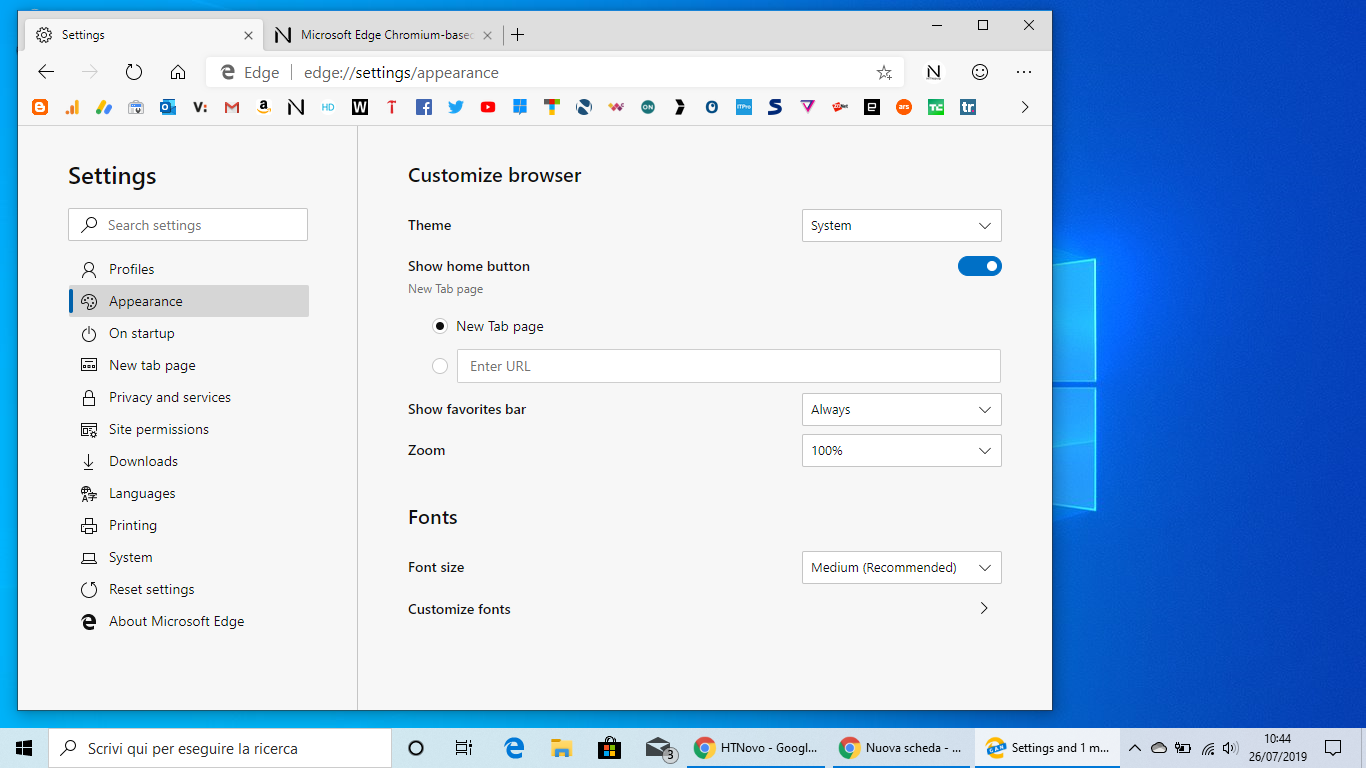Screen dimensions: 1366x768
Task: Switch to the Microsoft Edge Chromium-based tab
Action: point(380,34)
